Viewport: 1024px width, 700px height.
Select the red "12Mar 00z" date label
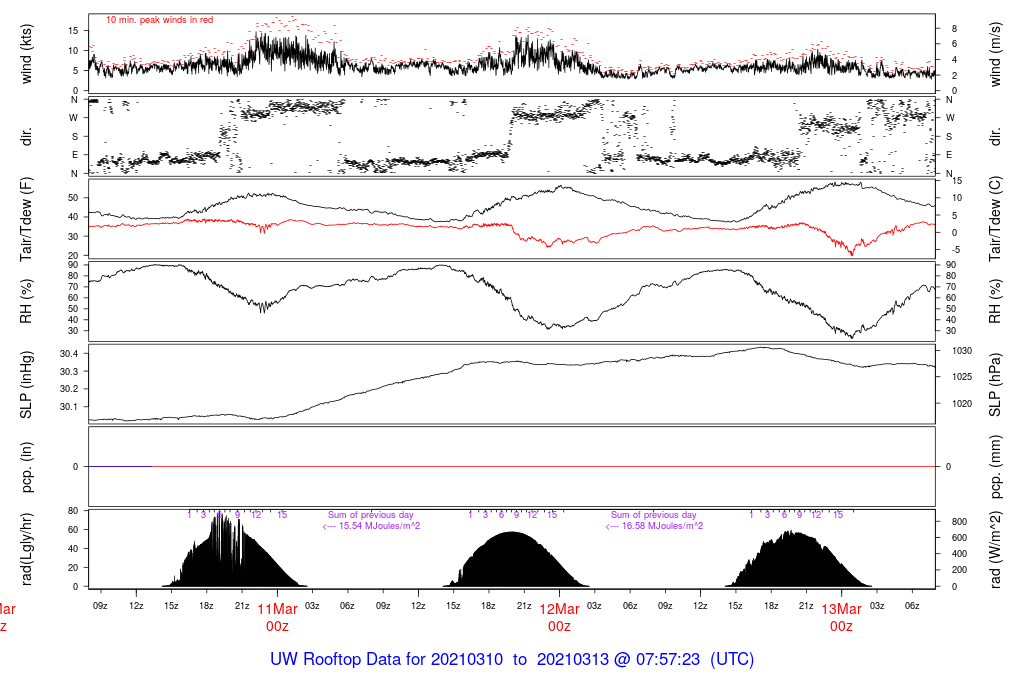(x=560, y=618)
